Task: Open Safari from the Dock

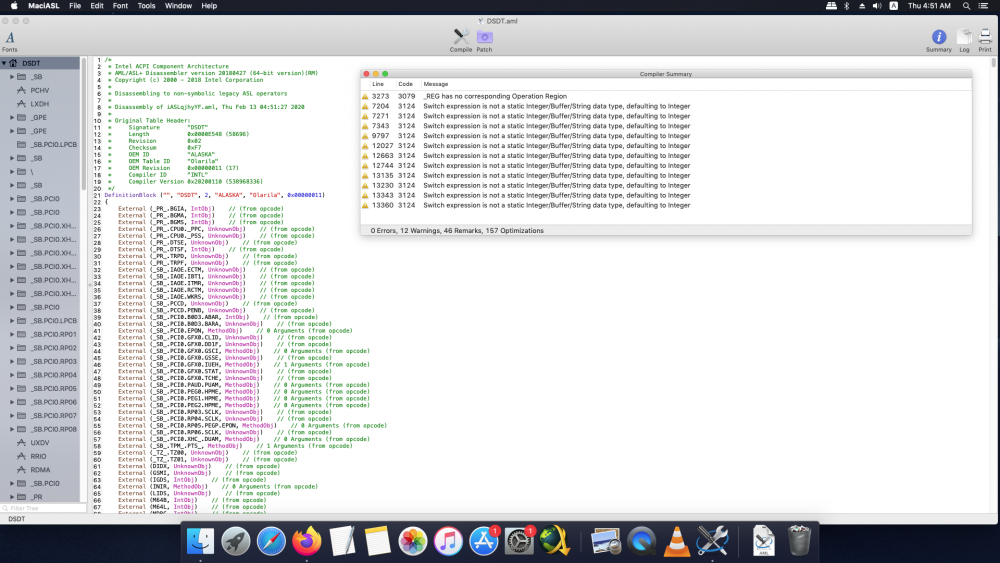Action: click(271, 541)
